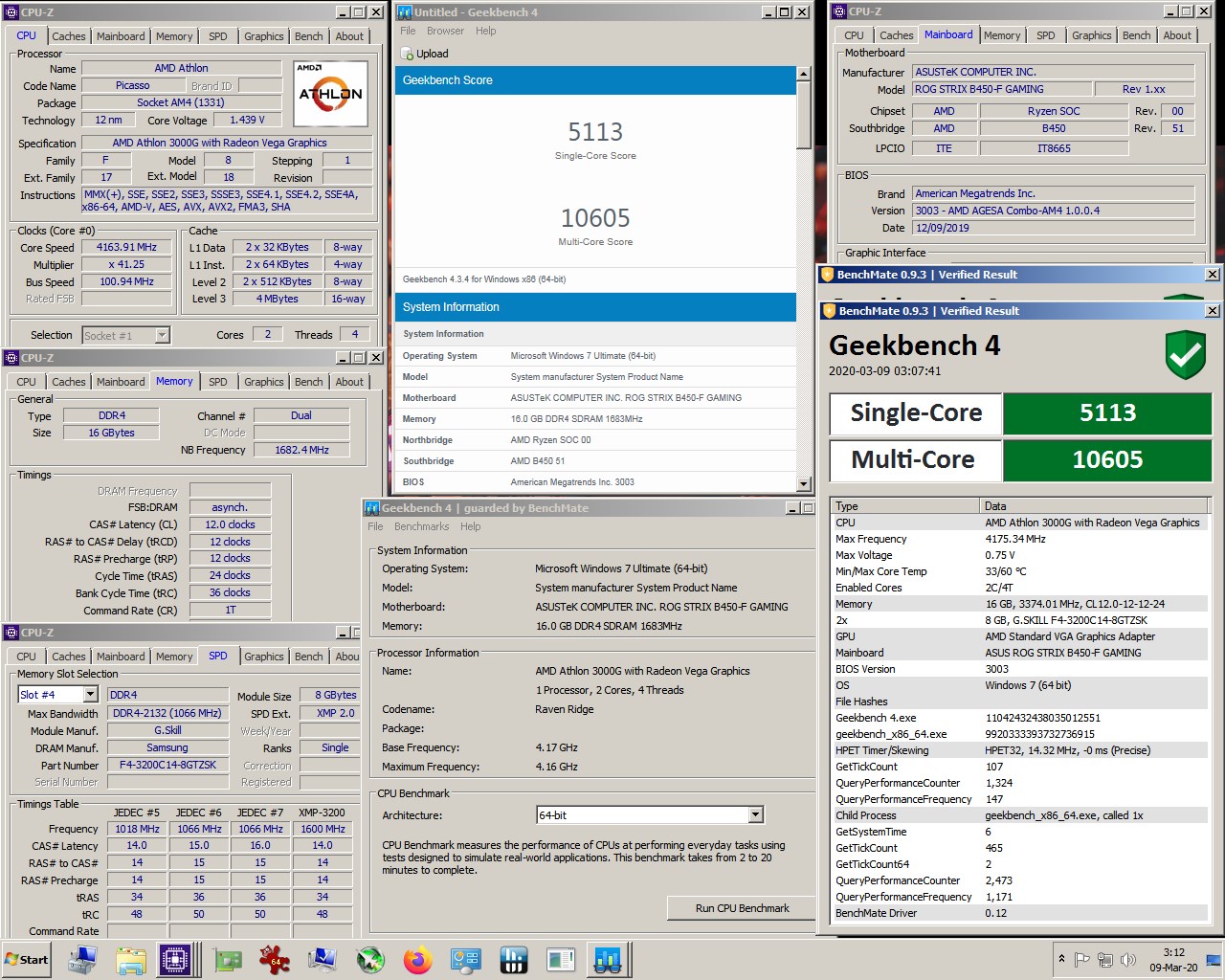Click the red 64 splat taskbar icon

click(275, 959)
